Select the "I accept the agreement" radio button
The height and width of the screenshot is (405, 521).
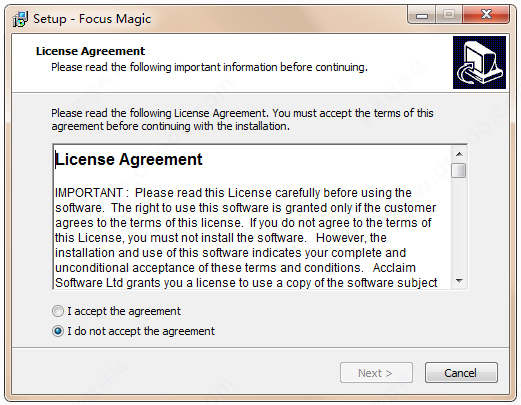(58, 311)
